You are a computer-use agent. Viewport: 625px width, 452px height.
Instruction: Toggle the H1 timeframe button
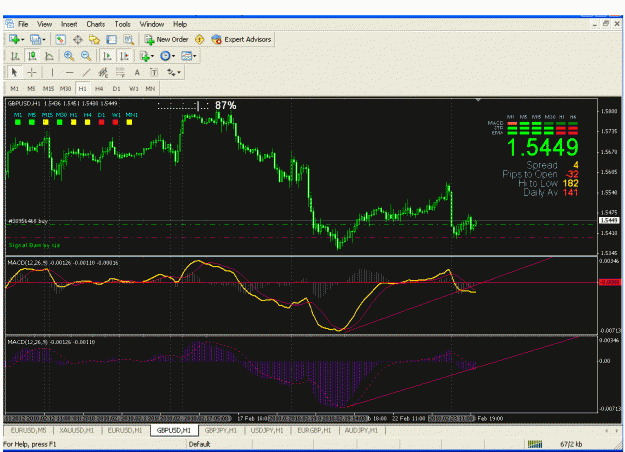83,88
